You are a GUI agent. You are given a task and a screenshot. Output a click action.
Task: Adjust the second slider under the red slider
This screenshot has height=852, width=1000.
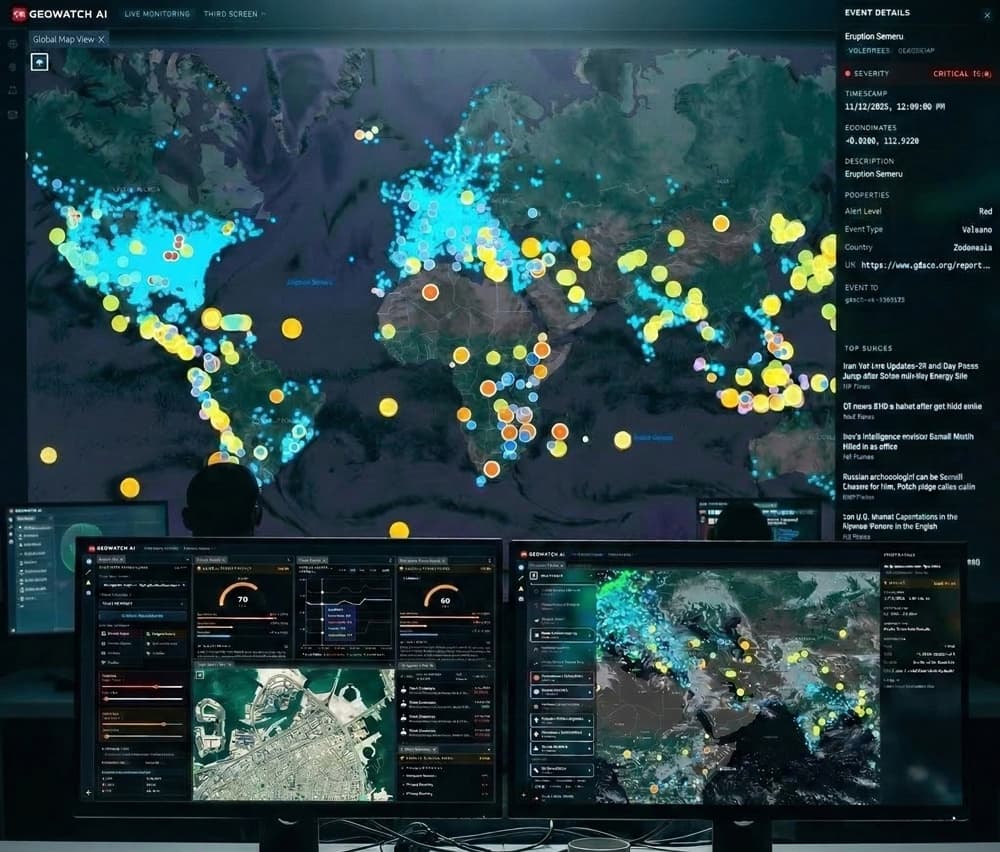tap(143, 699)
